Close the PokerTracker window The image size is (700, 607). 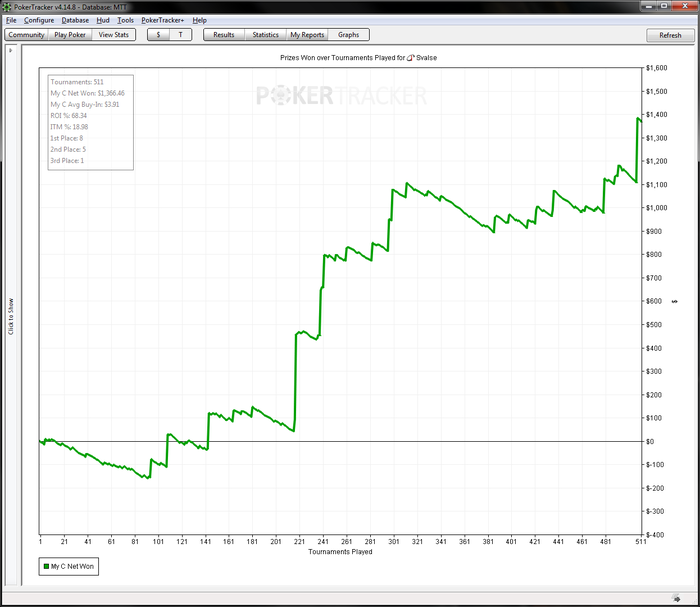[685, 6]
